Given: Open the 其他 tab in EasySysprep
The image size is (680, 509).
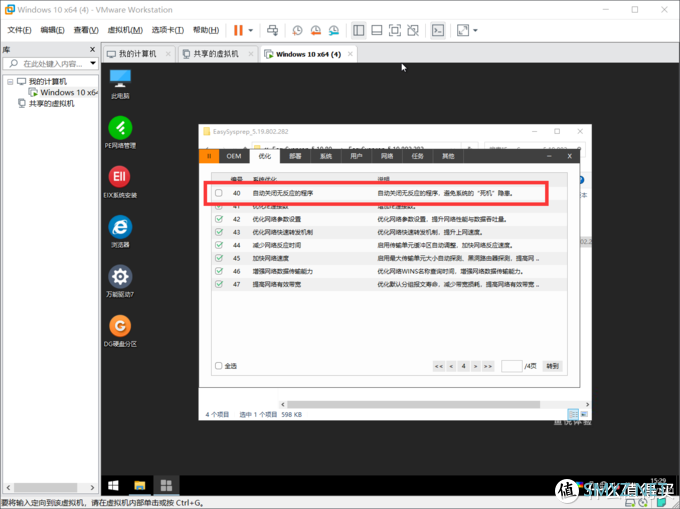Looking at the screenshot, I should tap(448, 156).
